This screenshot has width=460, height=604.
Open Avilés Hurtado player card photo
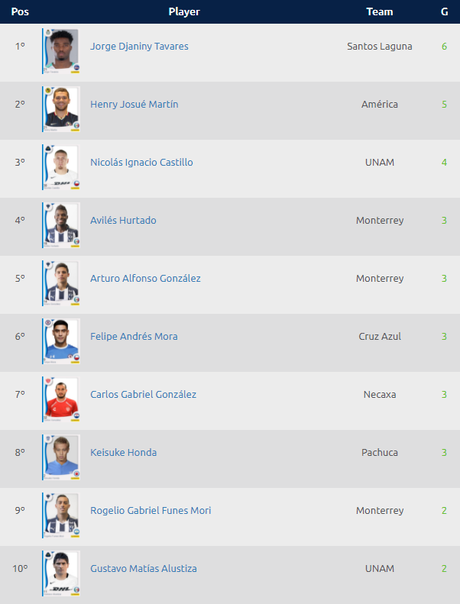61,225
